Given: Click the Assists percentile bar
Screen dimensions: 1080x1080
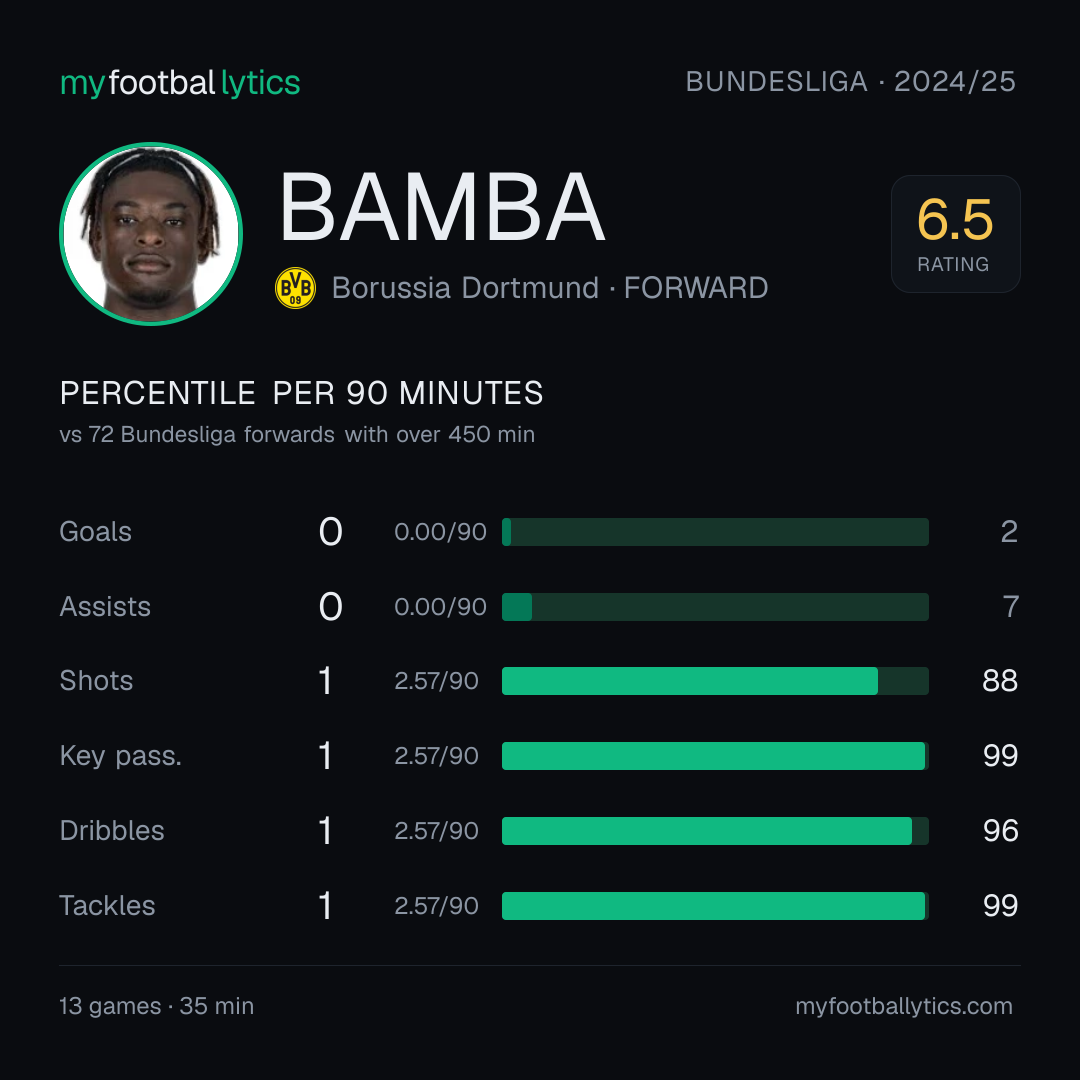Looking at the screenshot, I should (x=715, y=607).
